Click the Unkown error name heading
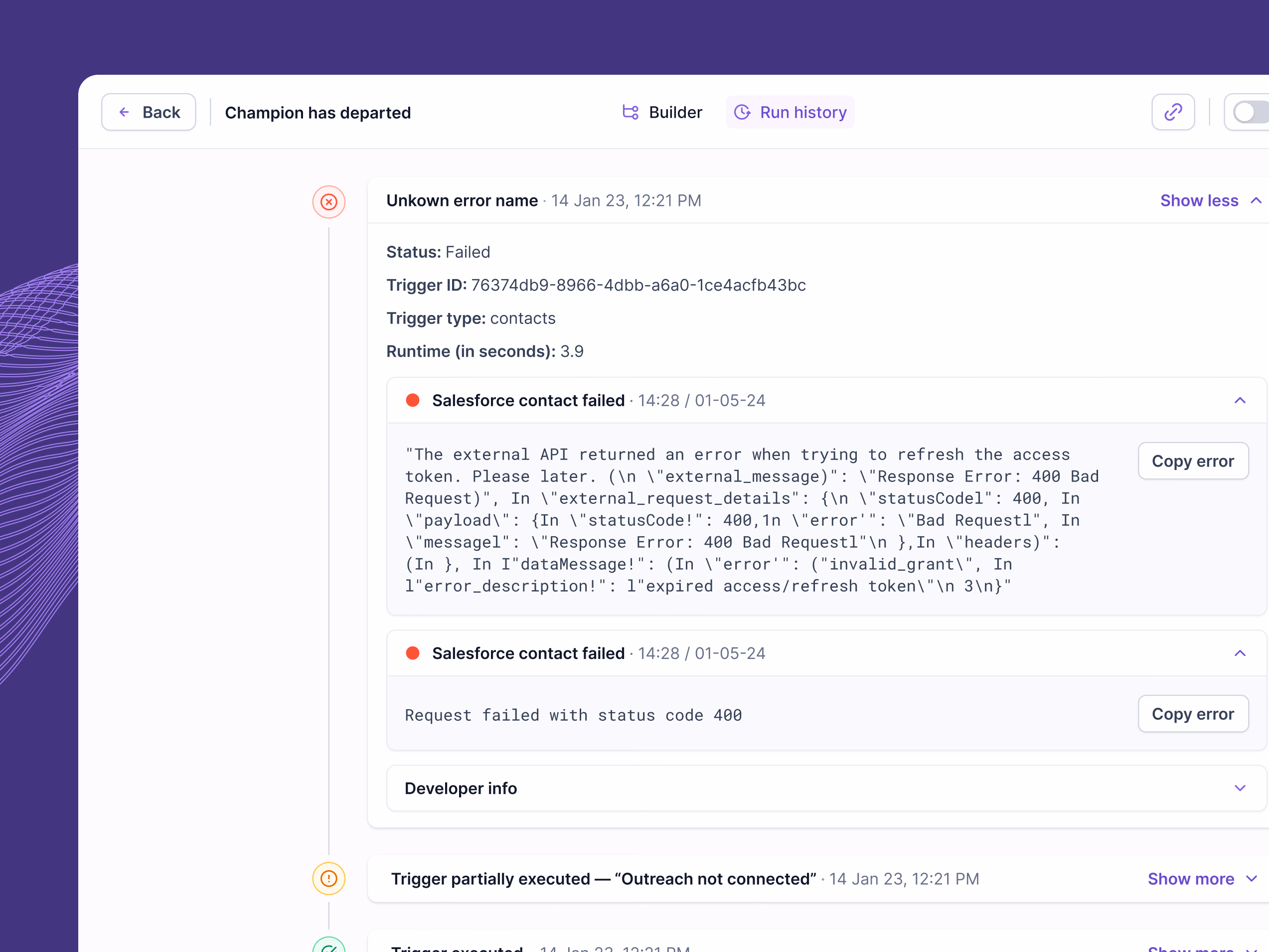The width and height of the screenshot is (1269, 952). (462, 201)
